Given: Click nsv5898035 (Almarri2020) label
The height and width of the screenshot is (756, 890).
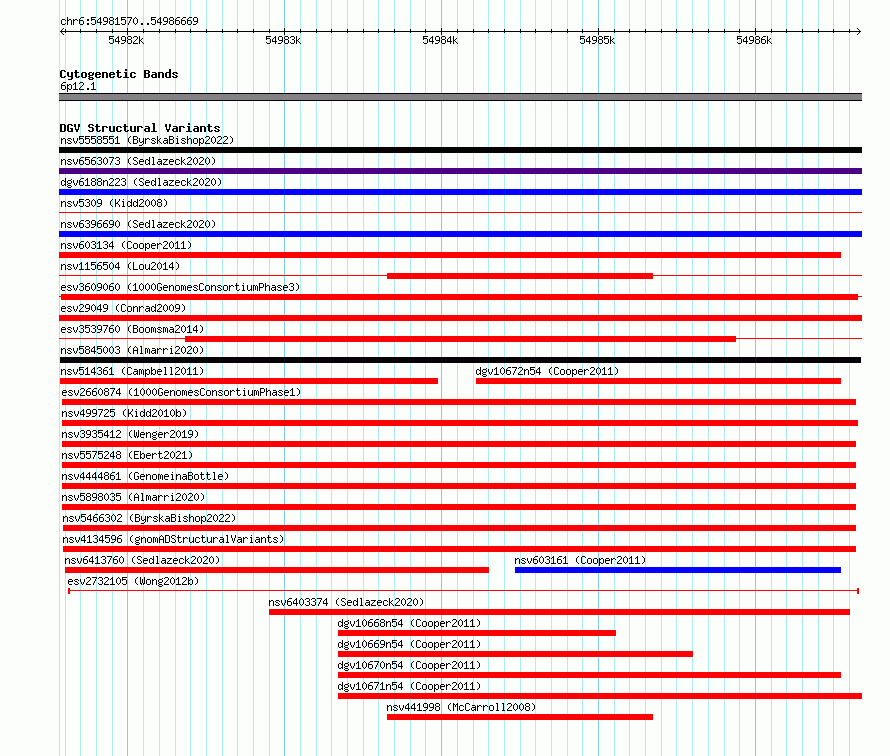Looking at the screenshot, I should 133,497.
